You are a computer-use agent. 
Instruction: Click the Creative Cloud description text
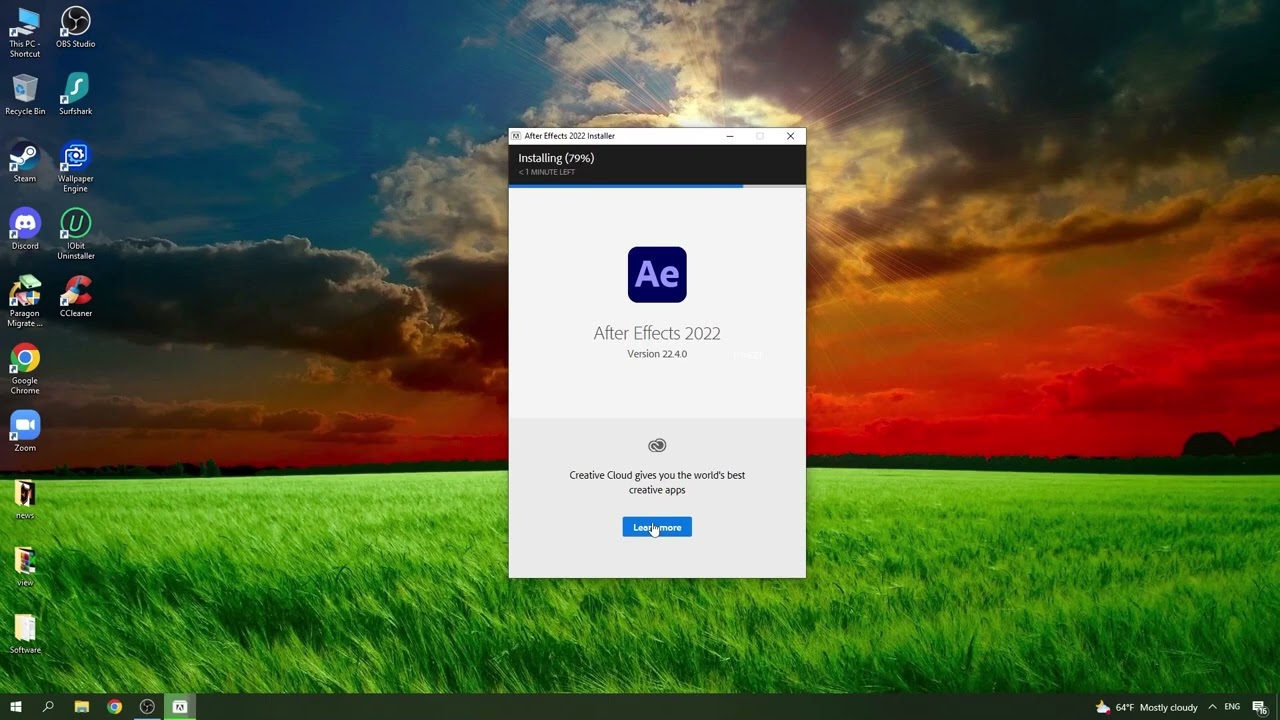tap(657, 482)
